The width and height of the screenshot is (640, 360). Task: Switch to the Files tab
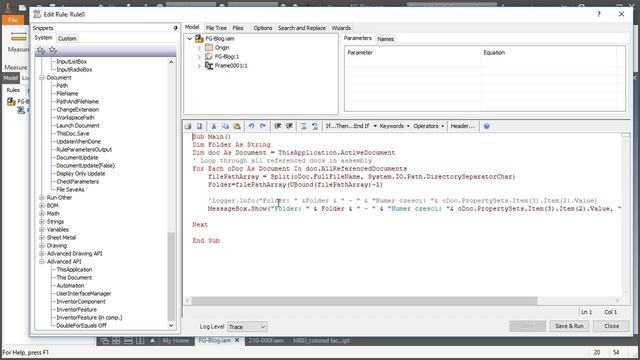tap(238, 28)
